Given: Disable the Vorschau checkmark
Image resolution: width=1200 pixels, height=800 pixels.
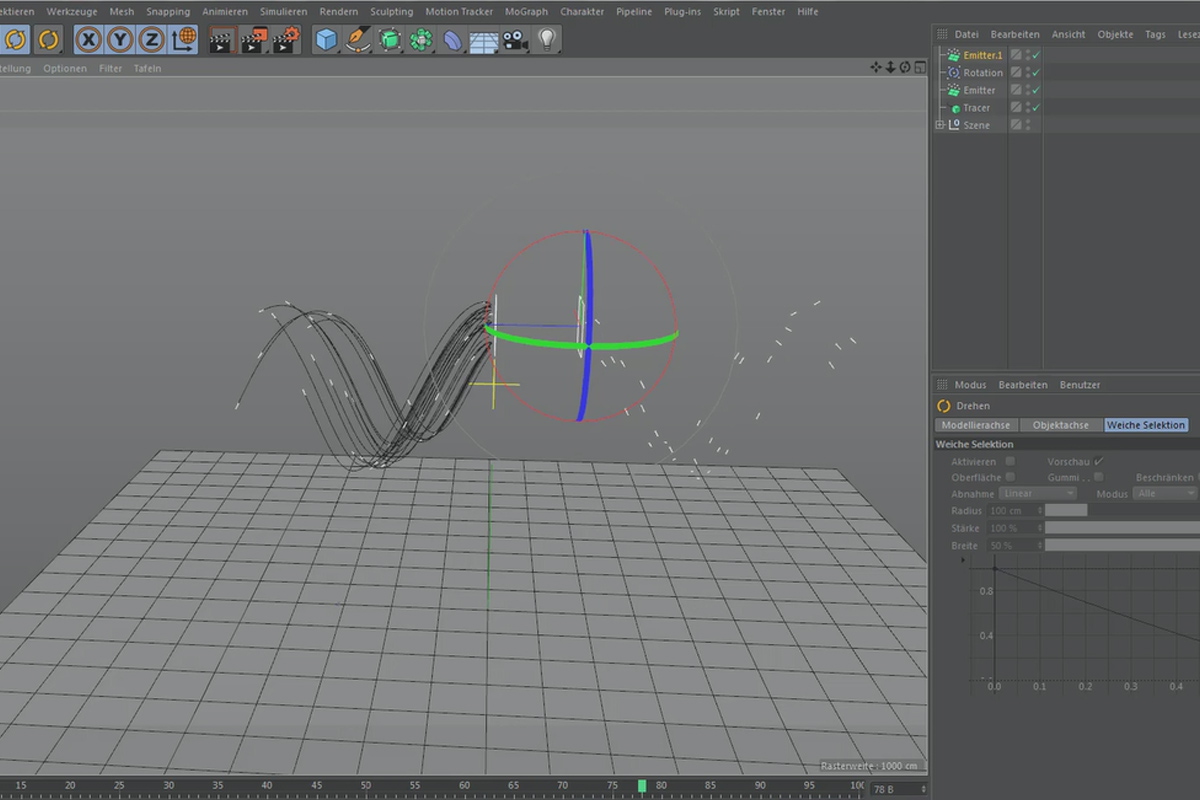Looking at the screenshot, I should click(x=1097, y=461).
